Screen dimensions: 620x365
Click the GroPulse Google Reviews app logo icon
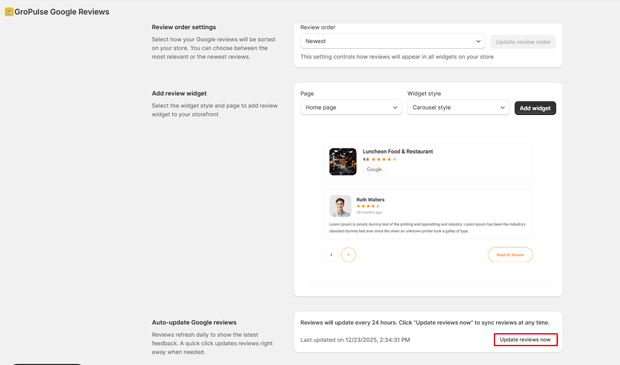tap(9, 12)
